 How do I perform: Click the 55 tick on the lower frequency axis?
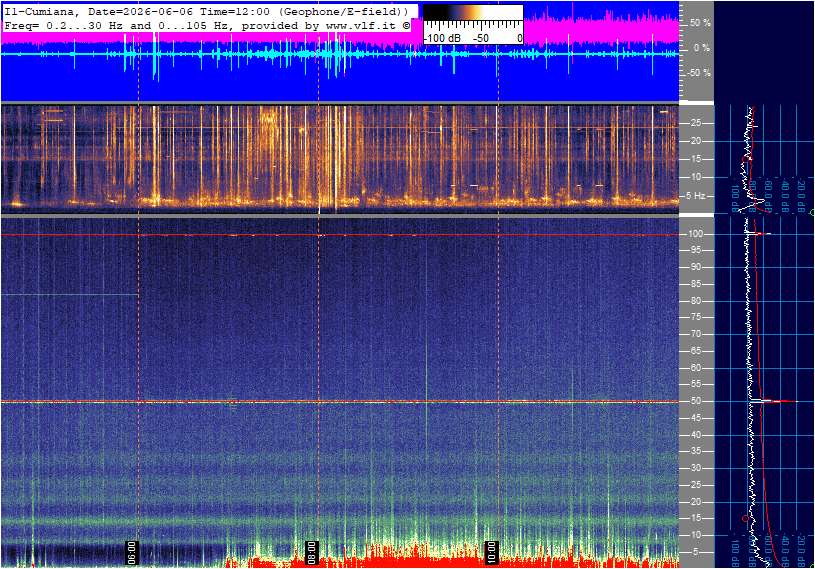[x=695, y=385]
